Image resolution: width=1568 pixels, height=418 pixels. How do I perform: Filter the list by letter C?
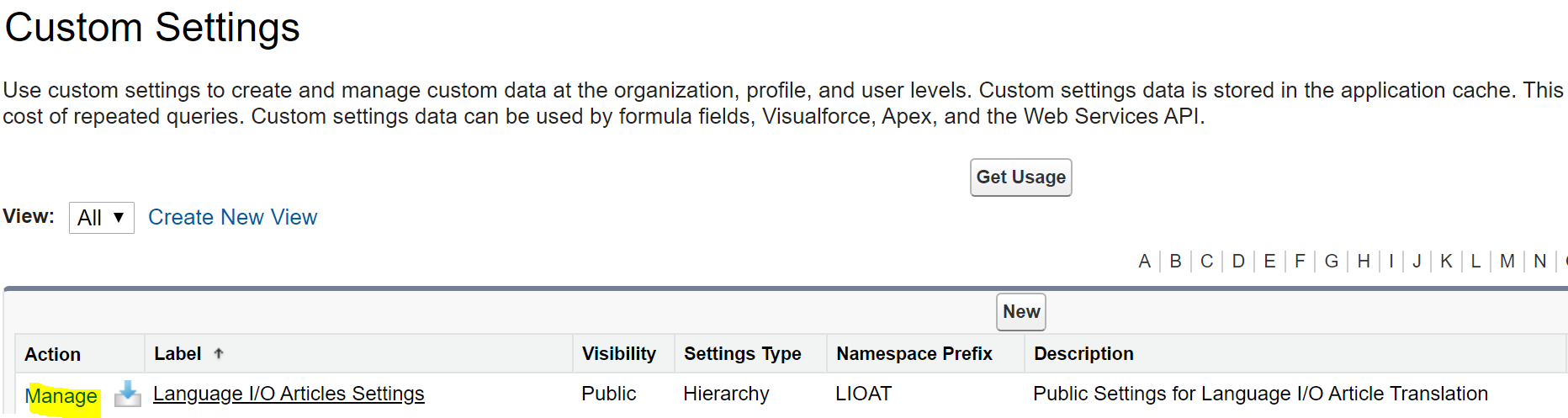tap(1206, 262)
